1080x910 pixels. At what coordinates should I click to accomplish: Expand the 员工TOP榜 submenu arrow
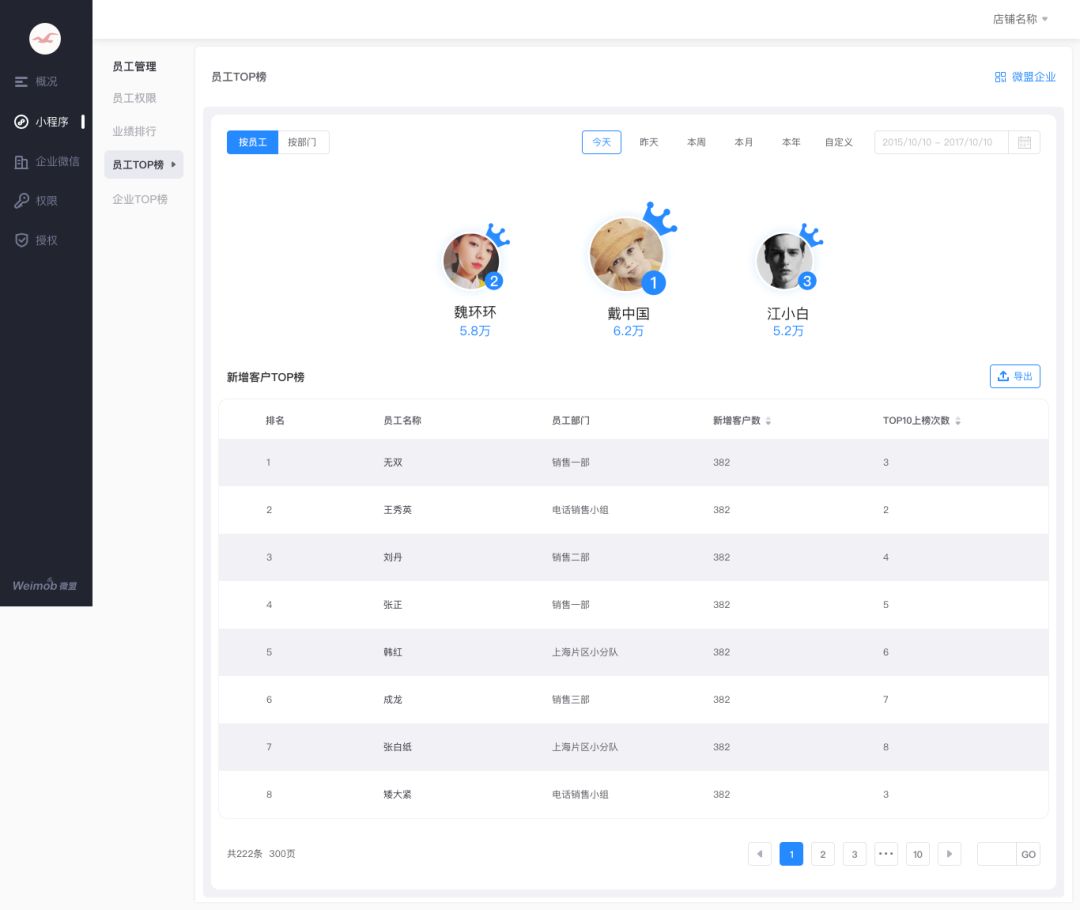(x=174, y=165)
